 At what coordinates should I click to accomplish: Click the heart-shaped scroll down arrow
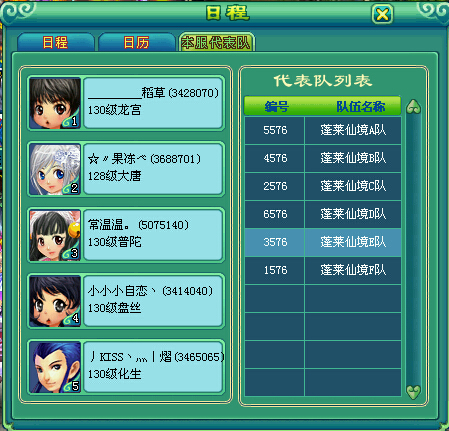tap(413, 392)
